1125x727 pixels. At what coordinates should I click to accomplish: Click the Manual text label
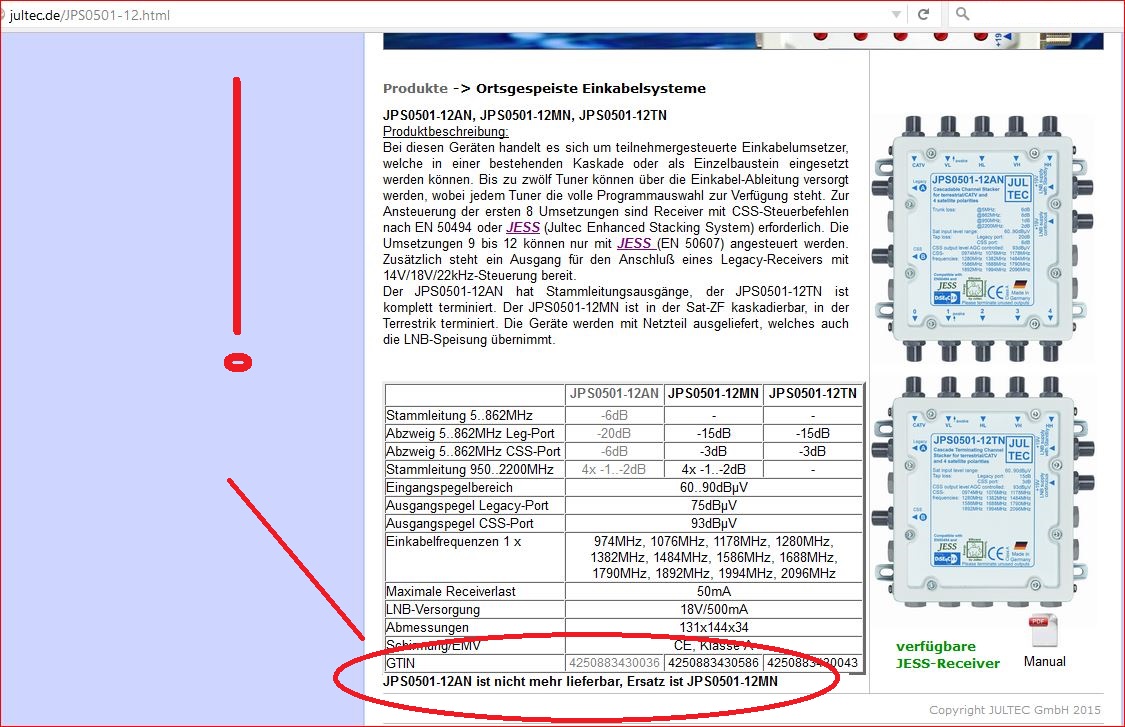click(1044, 661)
